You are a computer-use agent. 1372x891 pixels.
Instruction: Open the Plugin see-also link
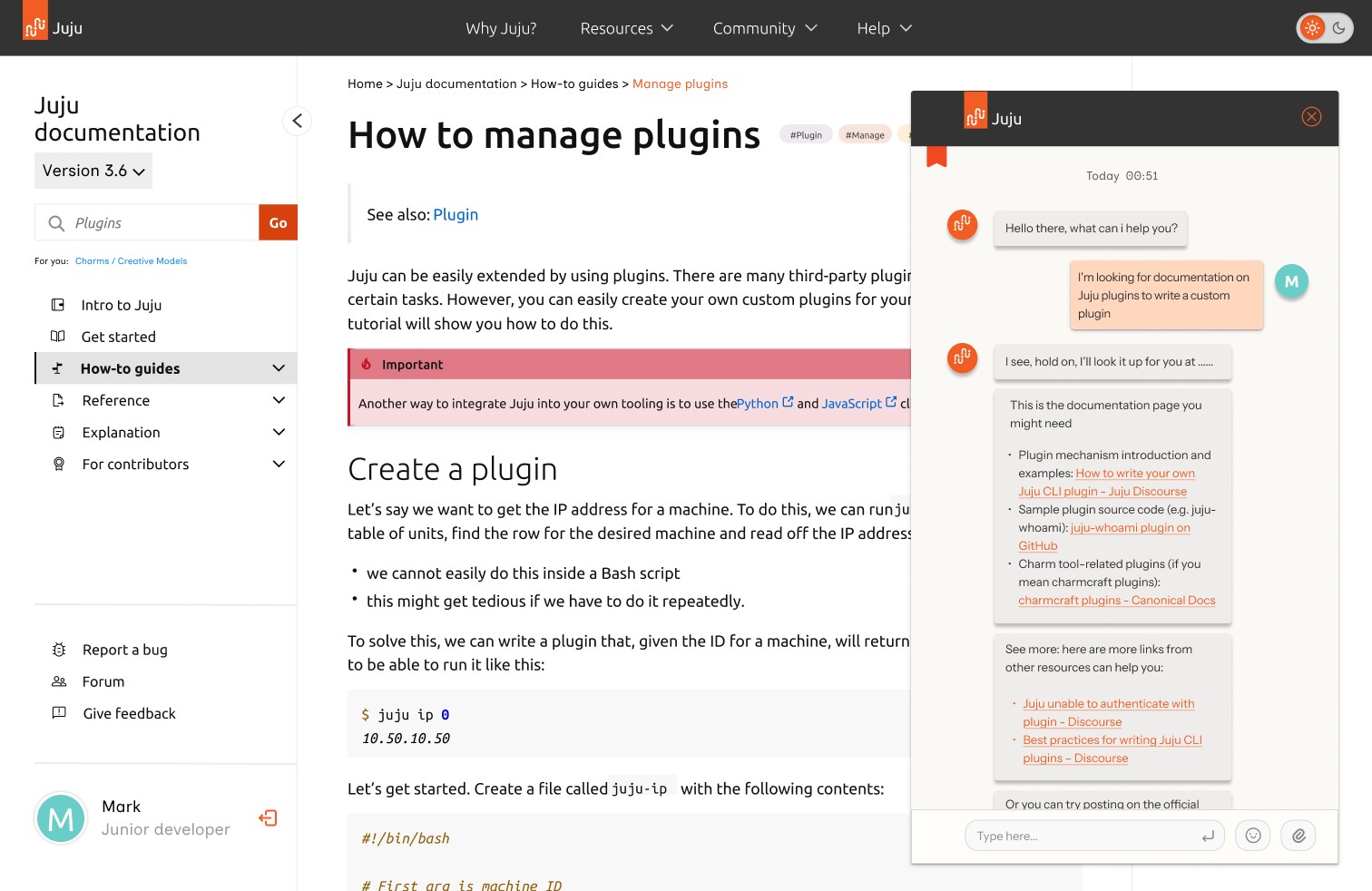pos(456,215)
